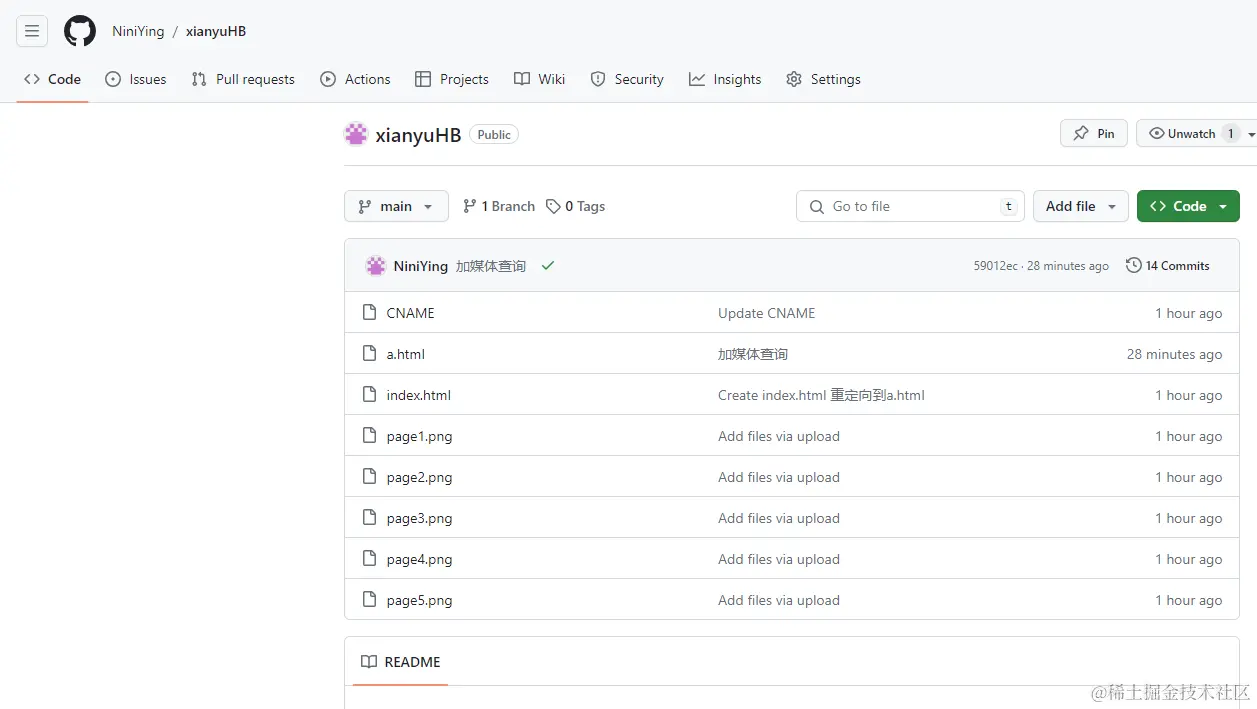
Task: Click the file icon next to index.html
Action: pyautogui.click(x=370, y=395)
